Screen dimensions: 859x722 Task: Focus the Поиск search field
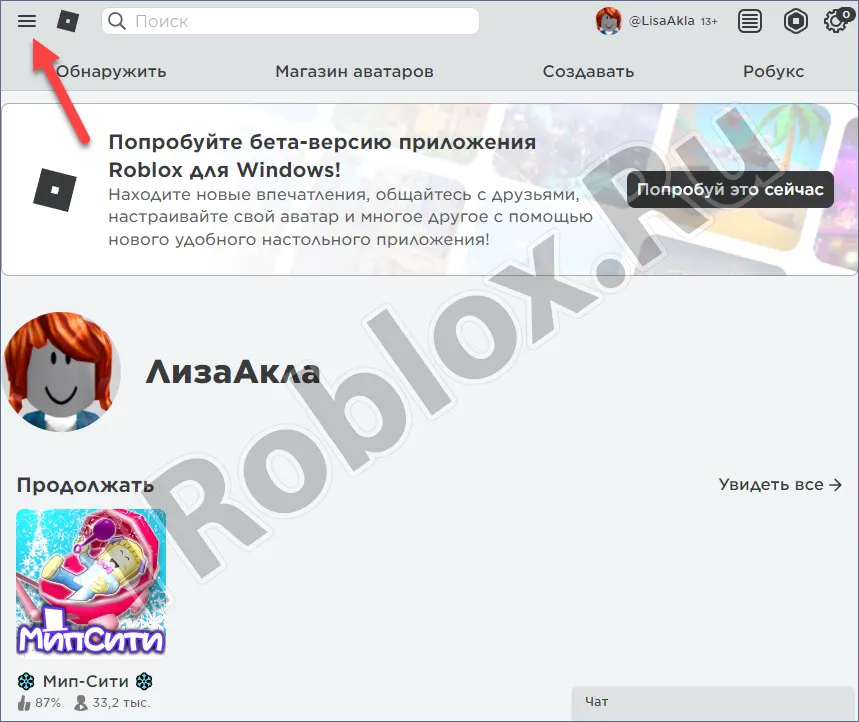tap(300, 21)
